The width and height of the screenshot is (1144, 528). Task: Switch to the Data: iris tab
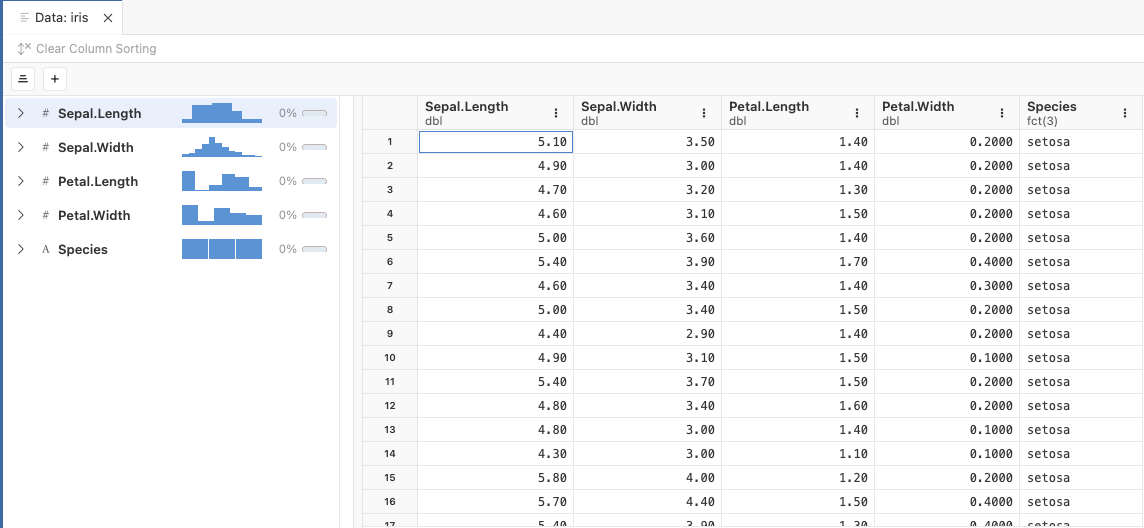pos(62,18)
